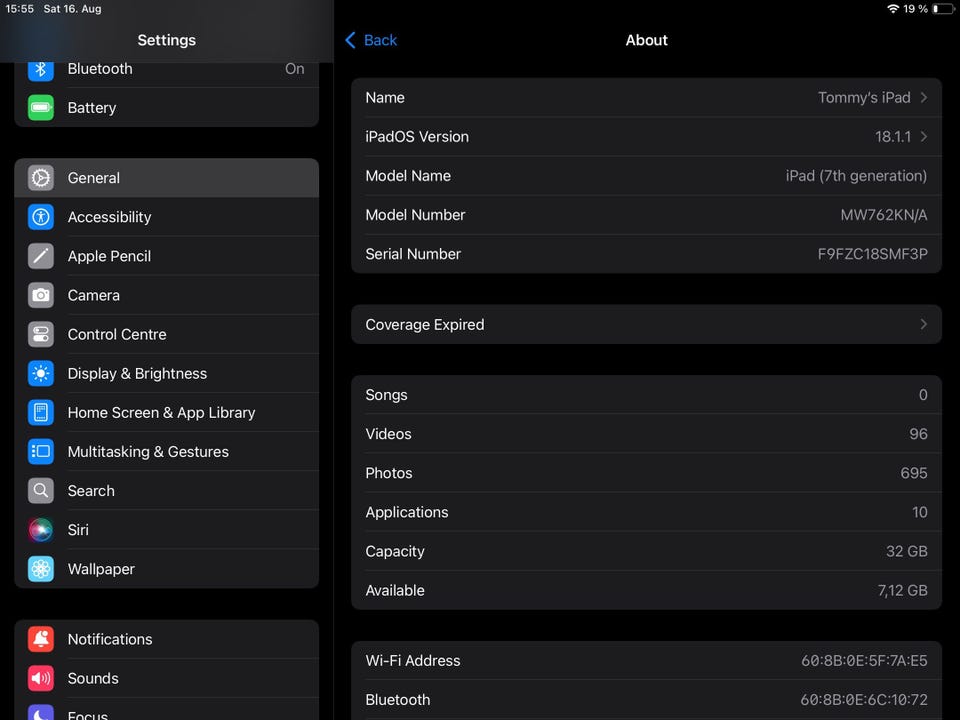960x720 pixels.
Task: Select iPadOS version 18.1.1
Action: coord(893,137)
